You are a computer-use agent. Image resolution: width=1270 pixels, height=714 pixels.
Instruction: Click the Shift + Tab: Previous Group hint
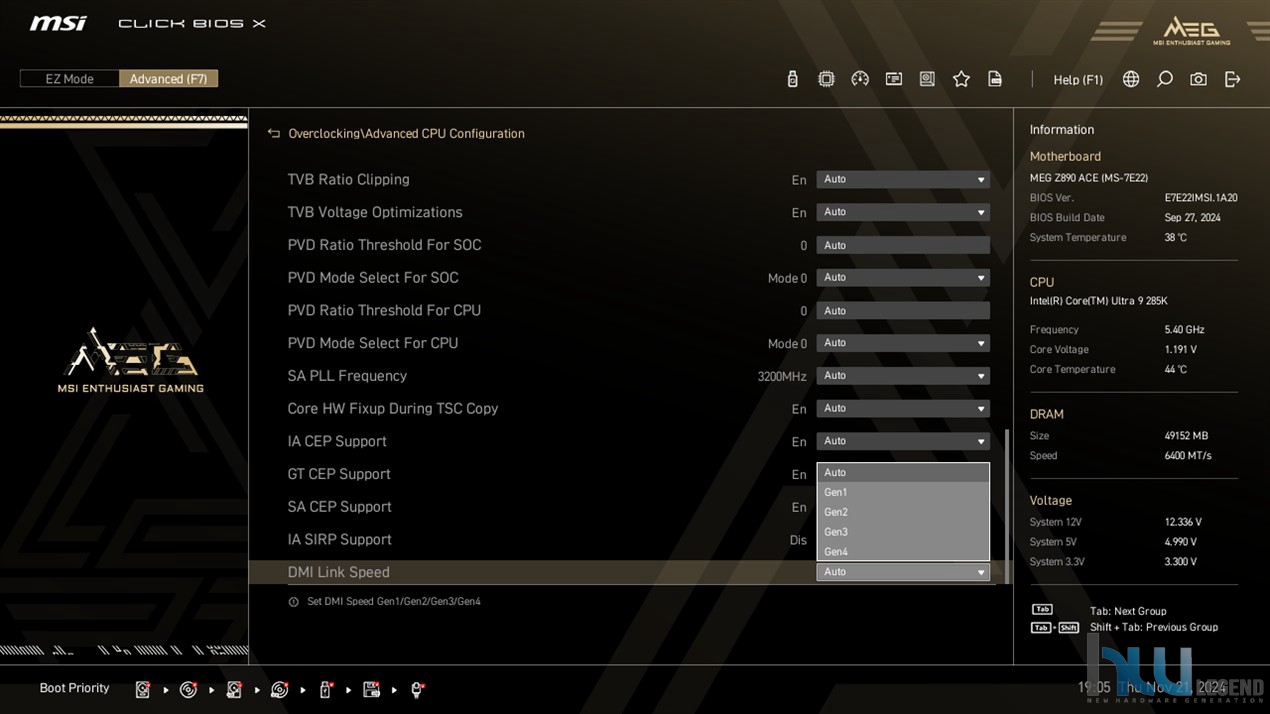tap(1154, 627)
